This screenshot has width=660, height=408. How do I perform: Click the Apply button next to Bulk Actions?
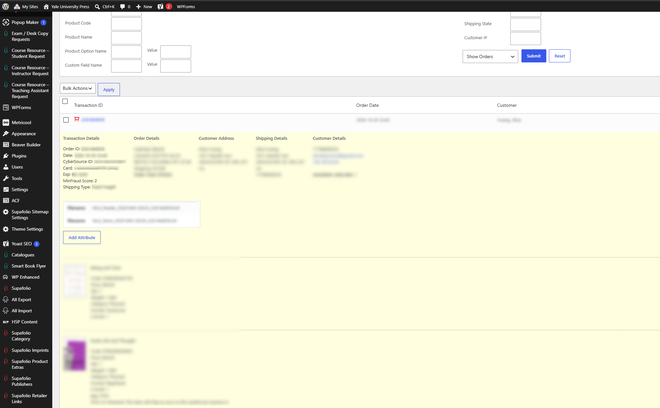tap(109, 89)
